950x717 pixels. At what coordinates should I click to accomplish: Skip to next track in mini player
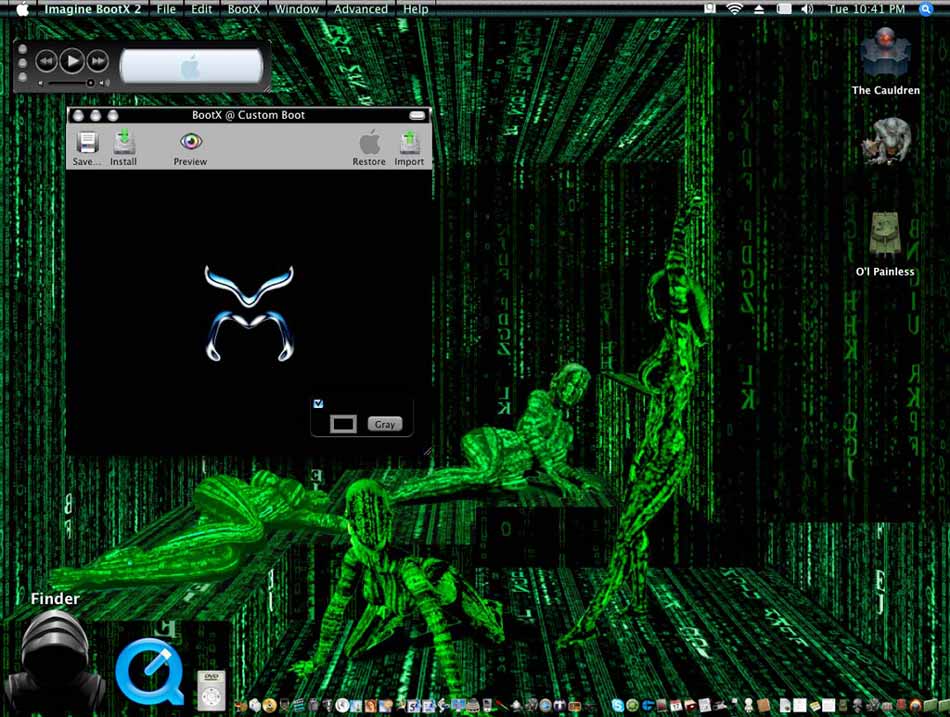click(x=98, y=61)
